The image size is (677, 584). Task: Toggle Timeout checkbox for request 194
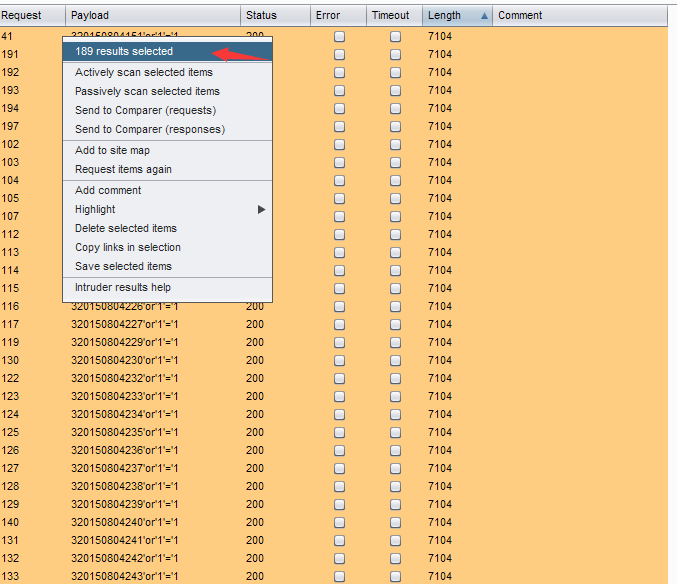click(x=395, y=109)
